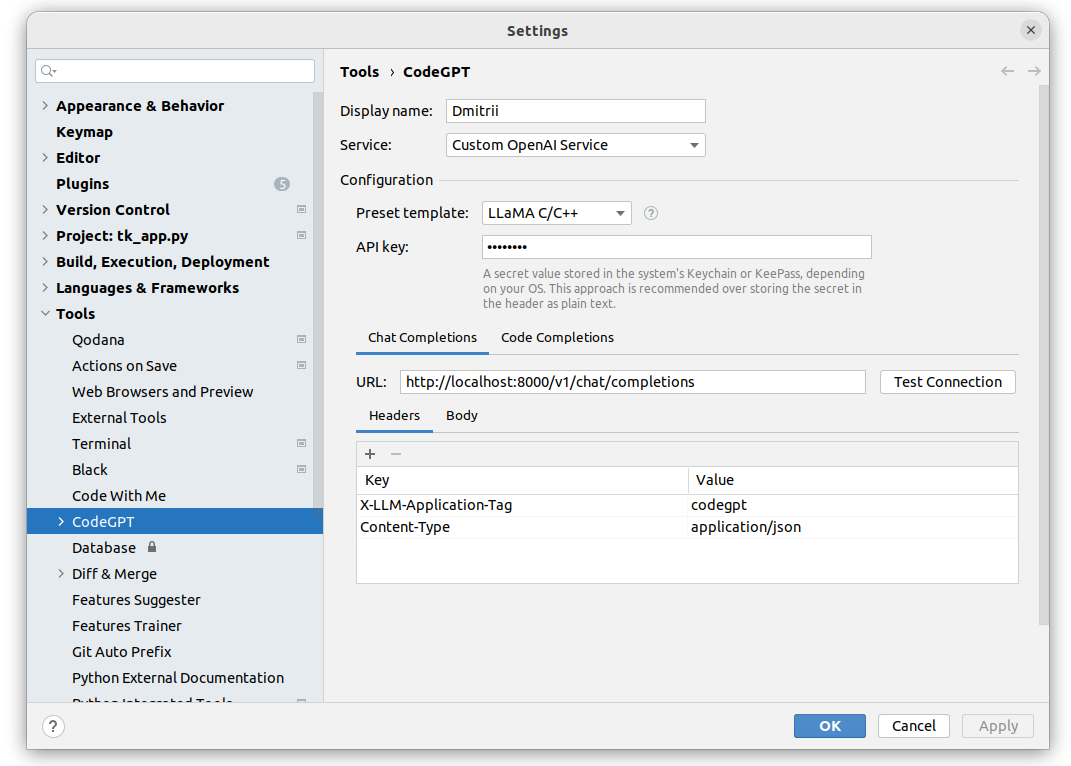
Task: Click the OK button
Action: click(x=830, y=726)
